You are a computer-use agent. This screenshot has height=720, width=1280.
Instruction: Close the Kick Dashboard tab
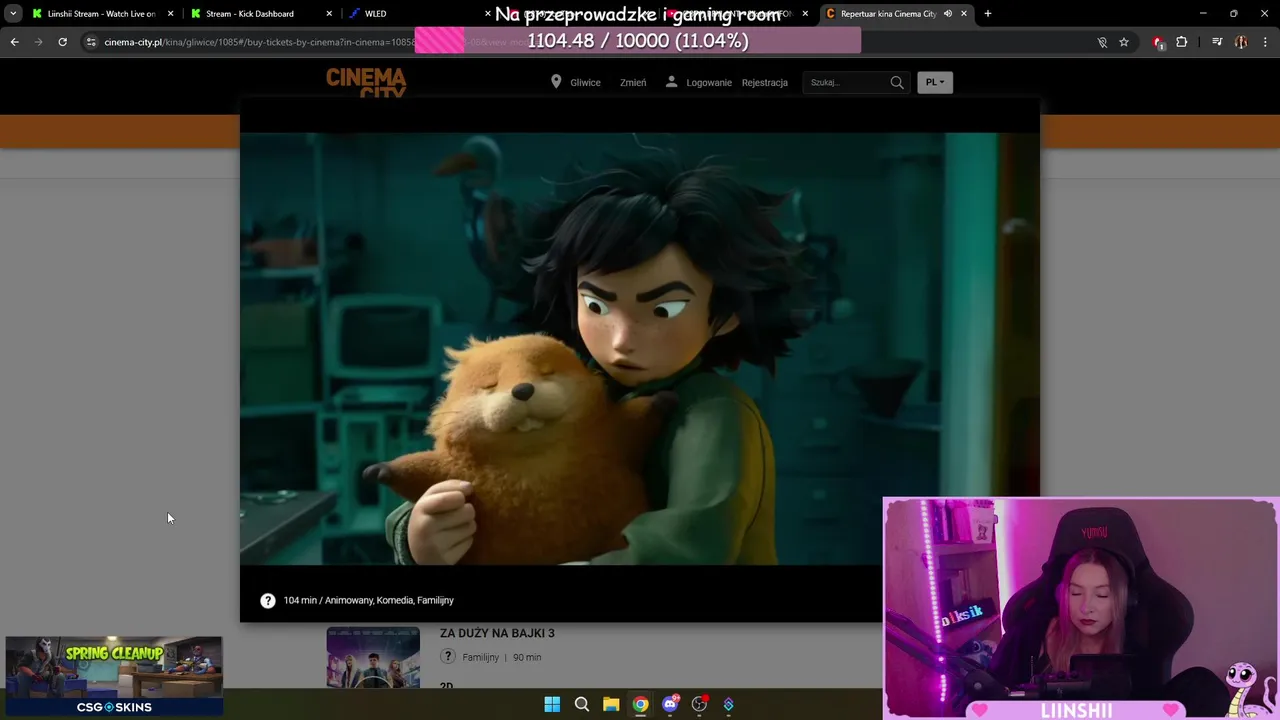tap(329, 14)
